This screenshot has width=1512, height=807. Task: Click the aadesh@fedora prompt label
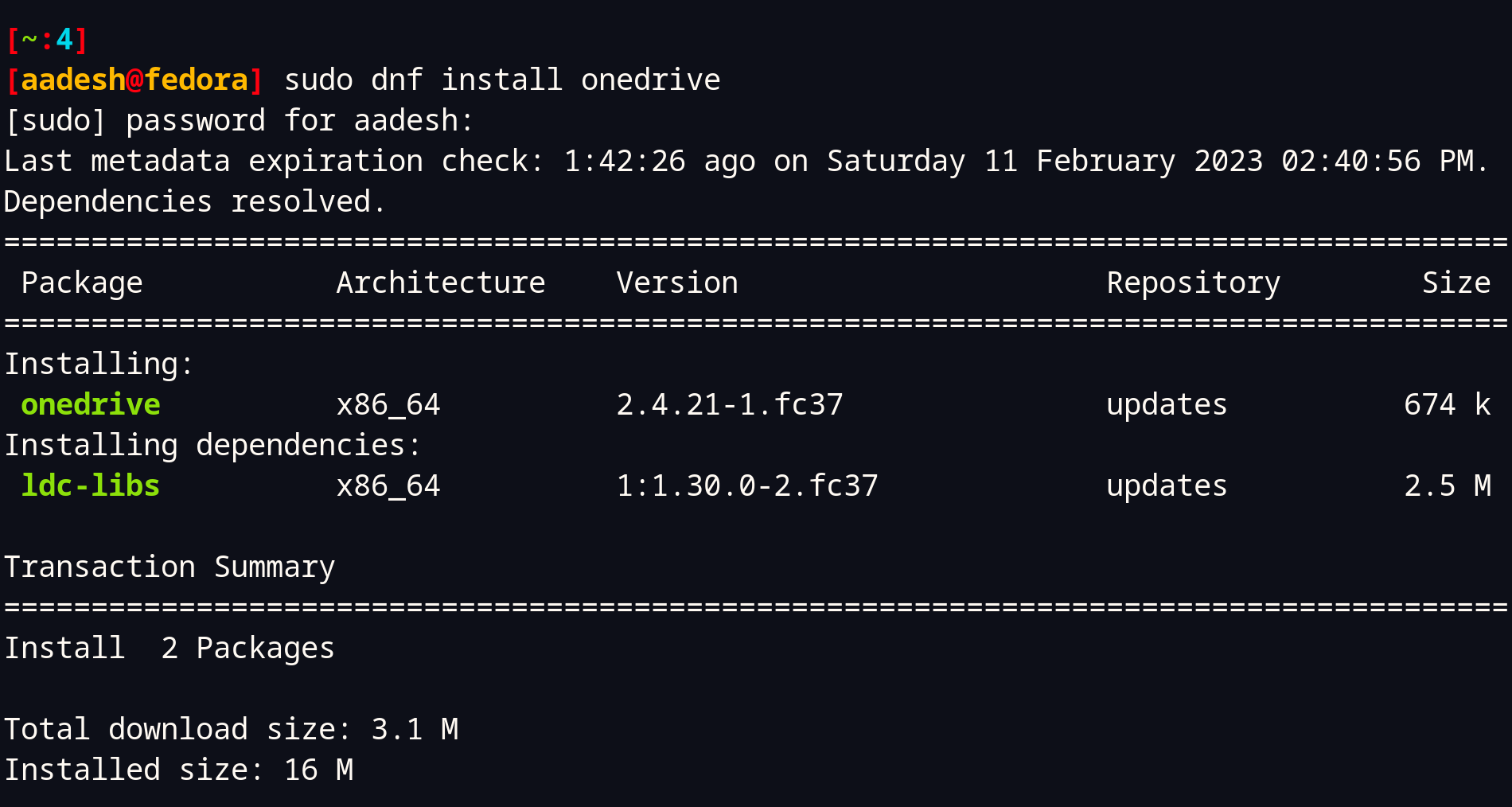(x=135, y=79)
